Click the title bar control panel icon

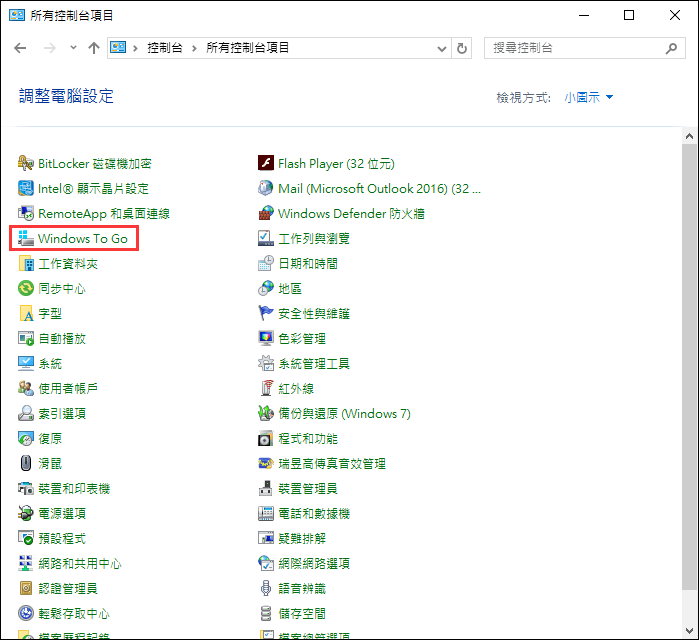point(17,15)
